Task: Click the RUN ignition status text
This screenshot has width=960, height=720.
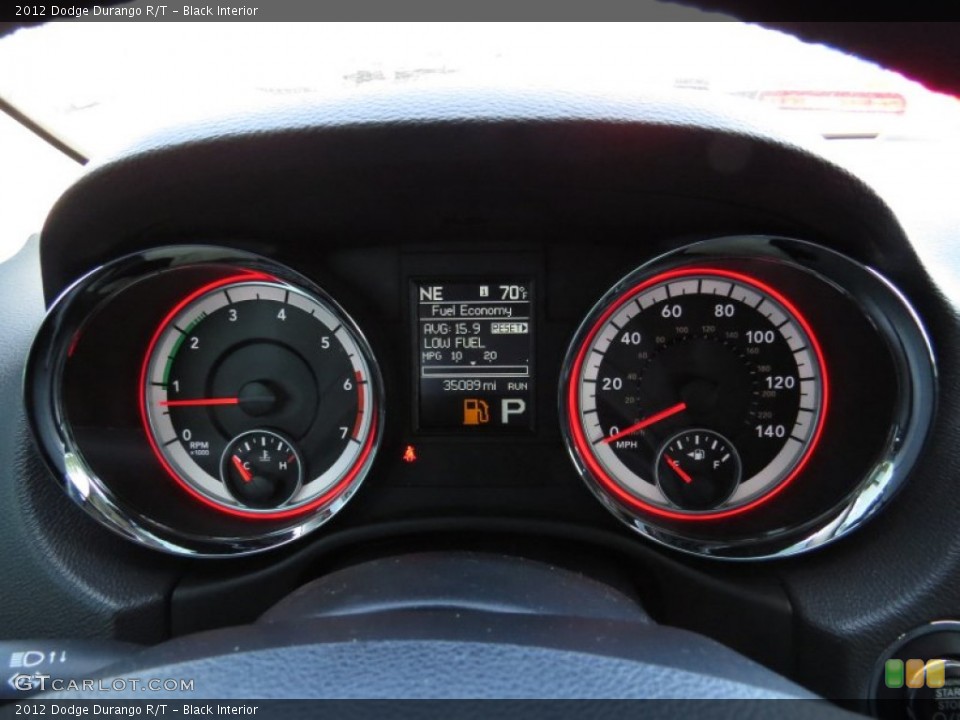Action: [517, 386]
